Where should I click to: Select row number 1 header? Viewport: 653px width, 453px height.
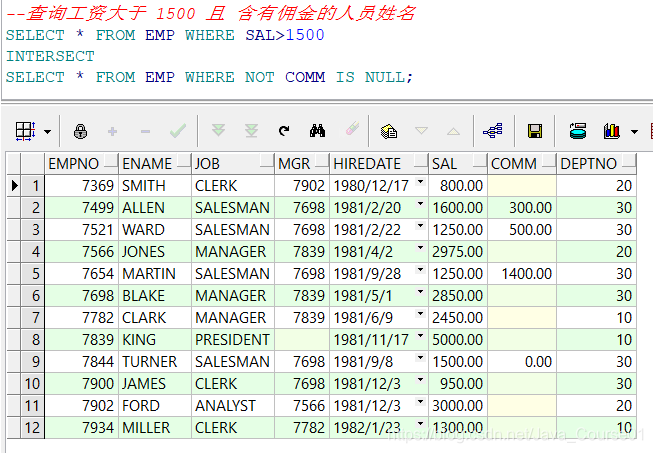coord(32,186)
